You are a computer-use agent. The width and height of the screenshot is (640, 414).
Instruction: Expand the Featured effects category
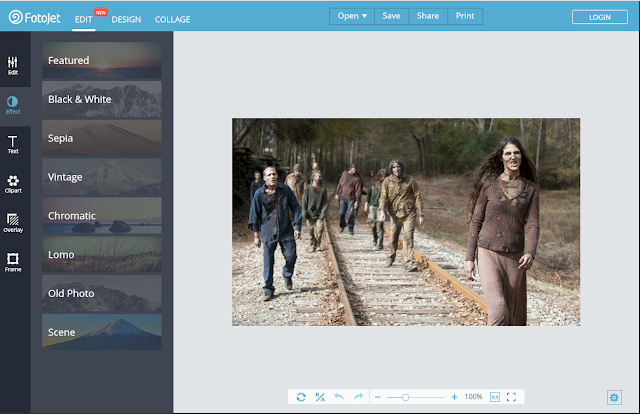point(102,60)
